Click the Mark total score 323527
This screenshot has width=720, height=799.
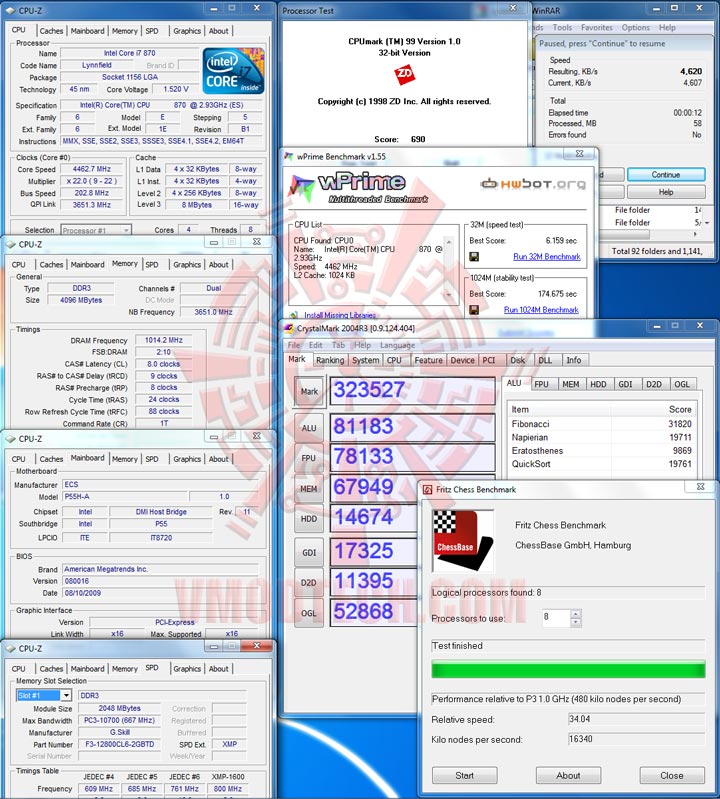[413, 390]
